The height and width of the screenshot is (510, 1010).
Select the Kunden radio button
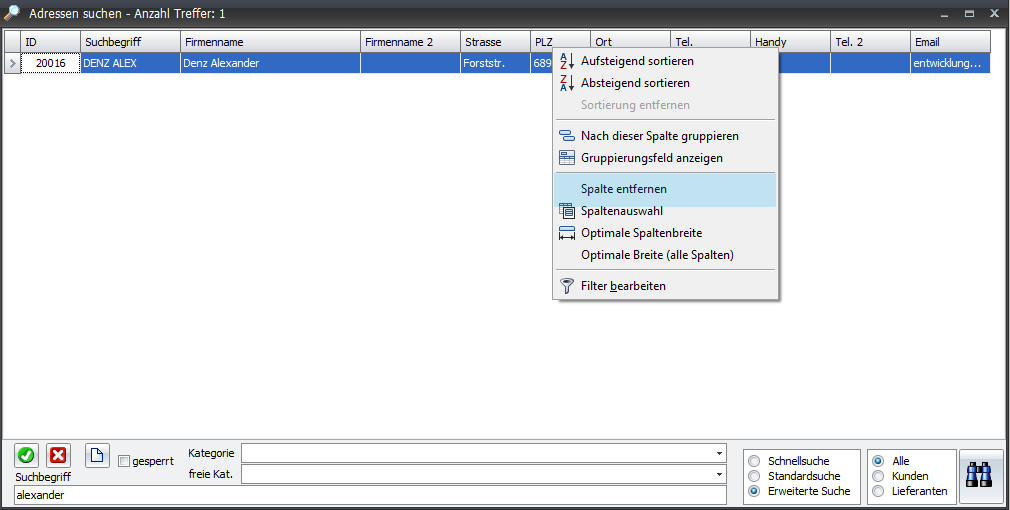coord(878,476)
